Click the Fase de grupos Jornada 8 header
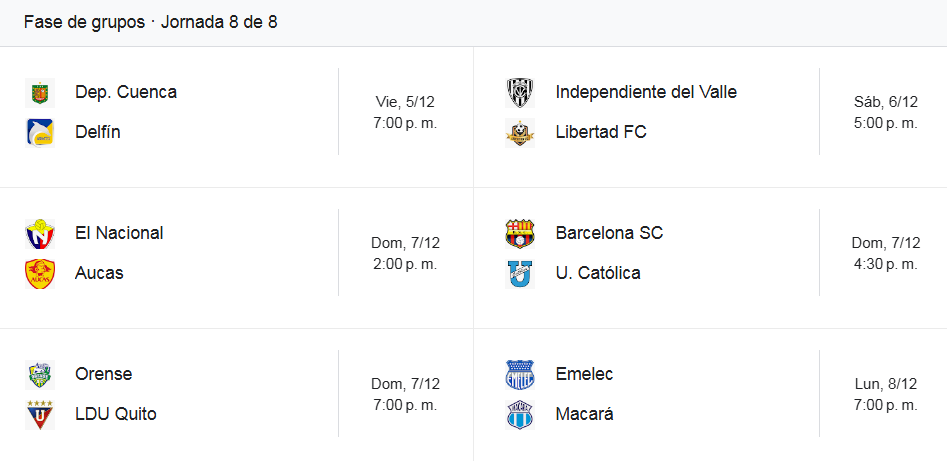This screenshot has height=461, width=947. 150,22
